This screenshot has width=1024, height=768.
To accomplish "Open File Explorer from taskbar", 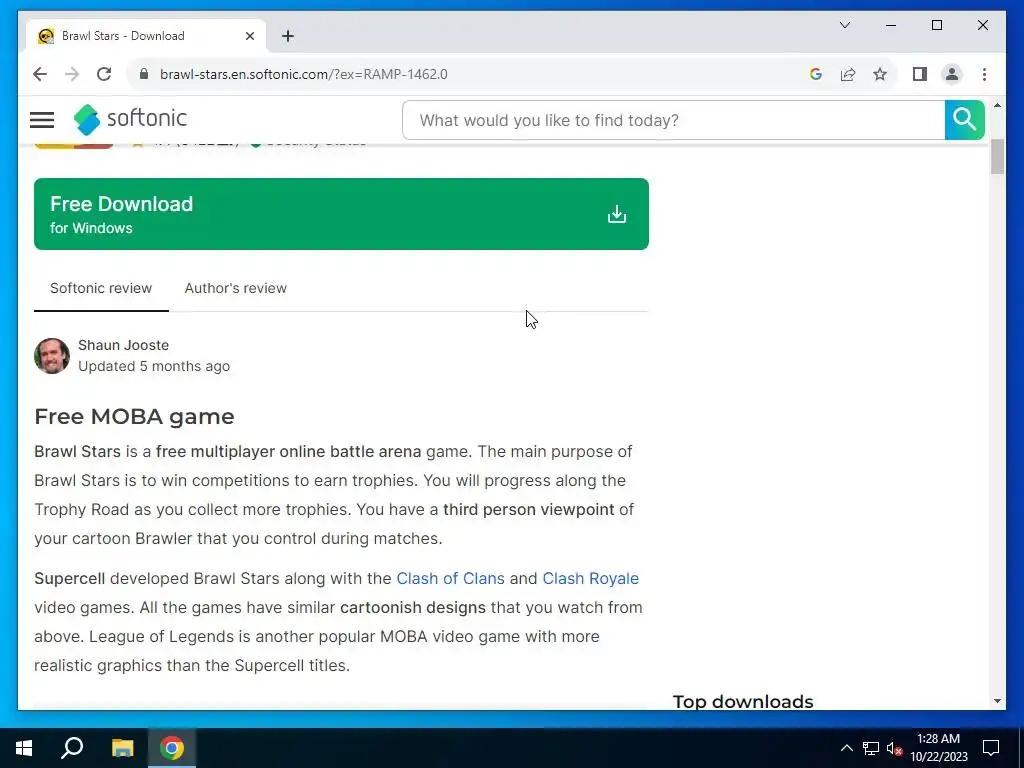I will (122, 748).
